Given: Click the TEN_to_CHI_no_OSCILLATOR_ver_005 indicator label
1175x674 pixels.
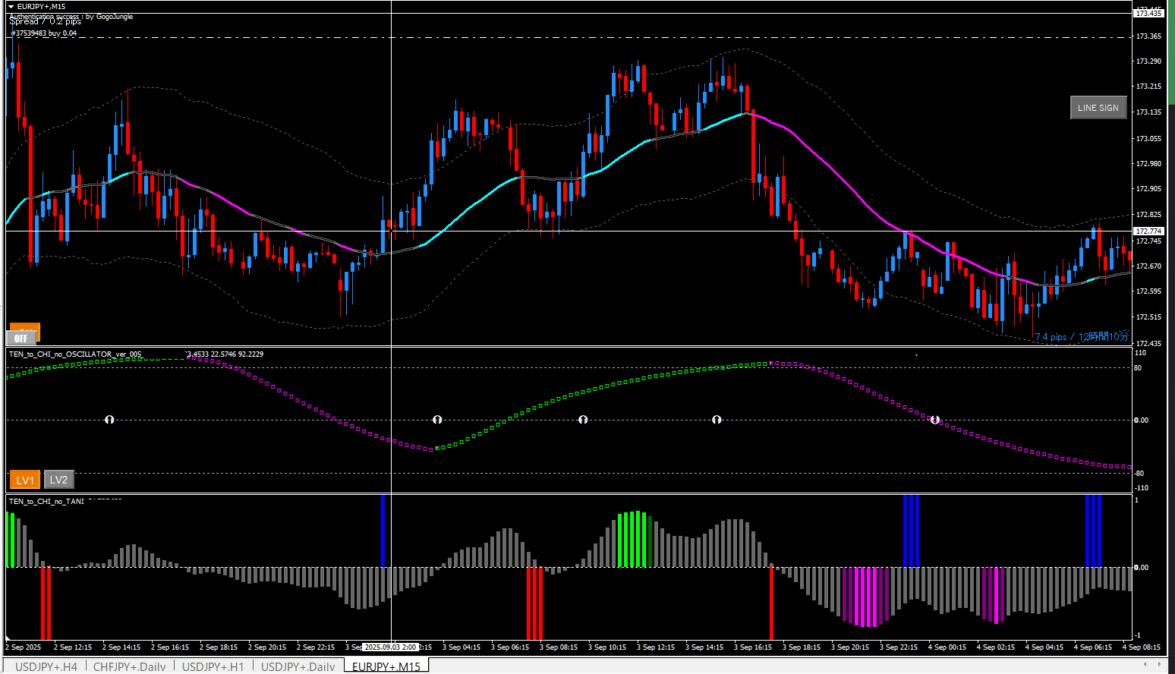Looking at the screenshot, I should click(x=75, y=354).
